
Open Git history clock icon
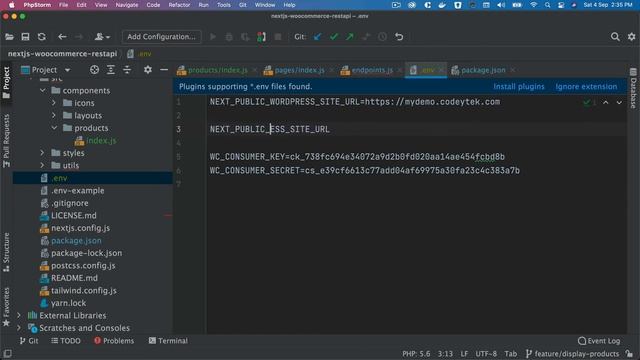pos(382,37)
